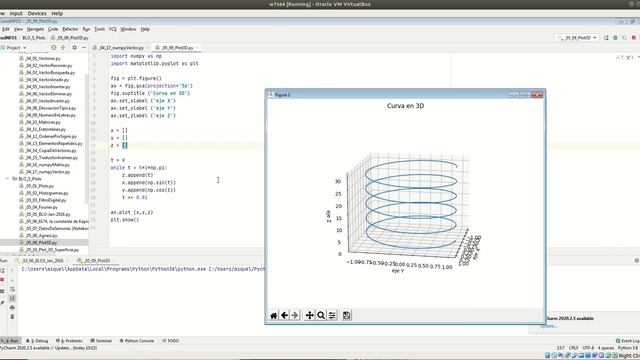Screen dimensions: 640x360
Task: Click UTF-8 encoding in status bar
Action: click(588, 348)
